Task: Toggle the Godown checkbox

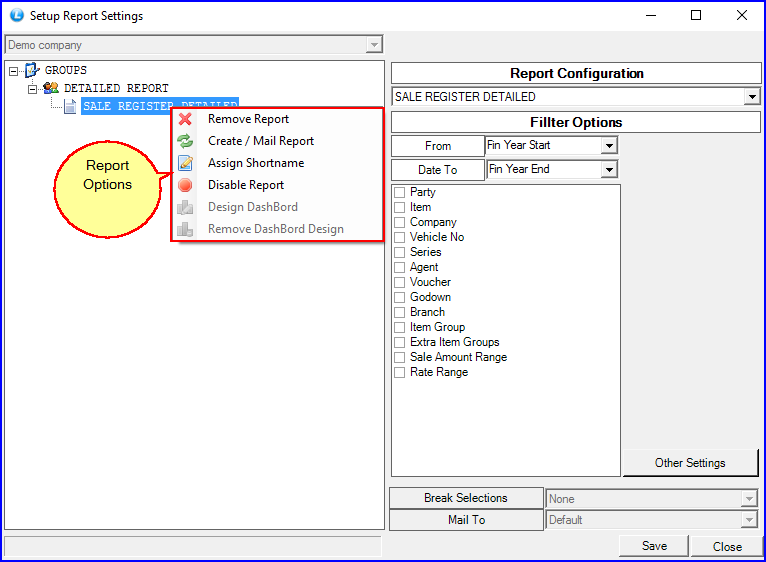Action: pos(400,297)
